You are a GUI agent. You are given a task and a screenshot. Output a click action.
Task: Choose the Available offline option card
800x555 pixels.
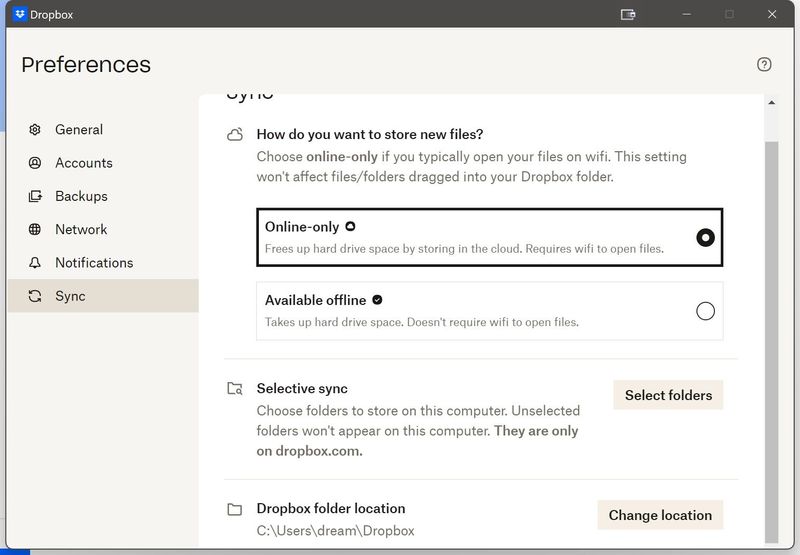[480, 311]
